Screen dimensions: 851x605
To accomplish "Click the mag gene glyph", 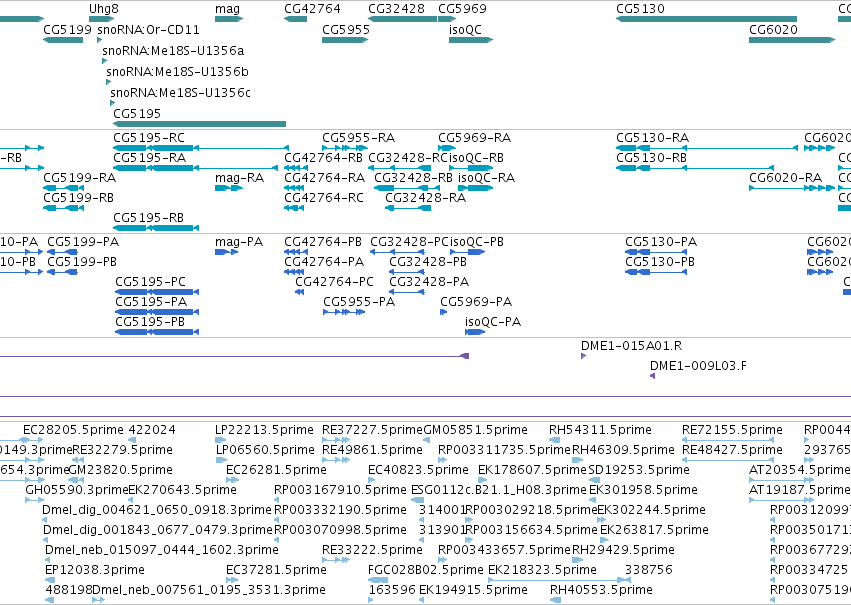I will 228,19.
